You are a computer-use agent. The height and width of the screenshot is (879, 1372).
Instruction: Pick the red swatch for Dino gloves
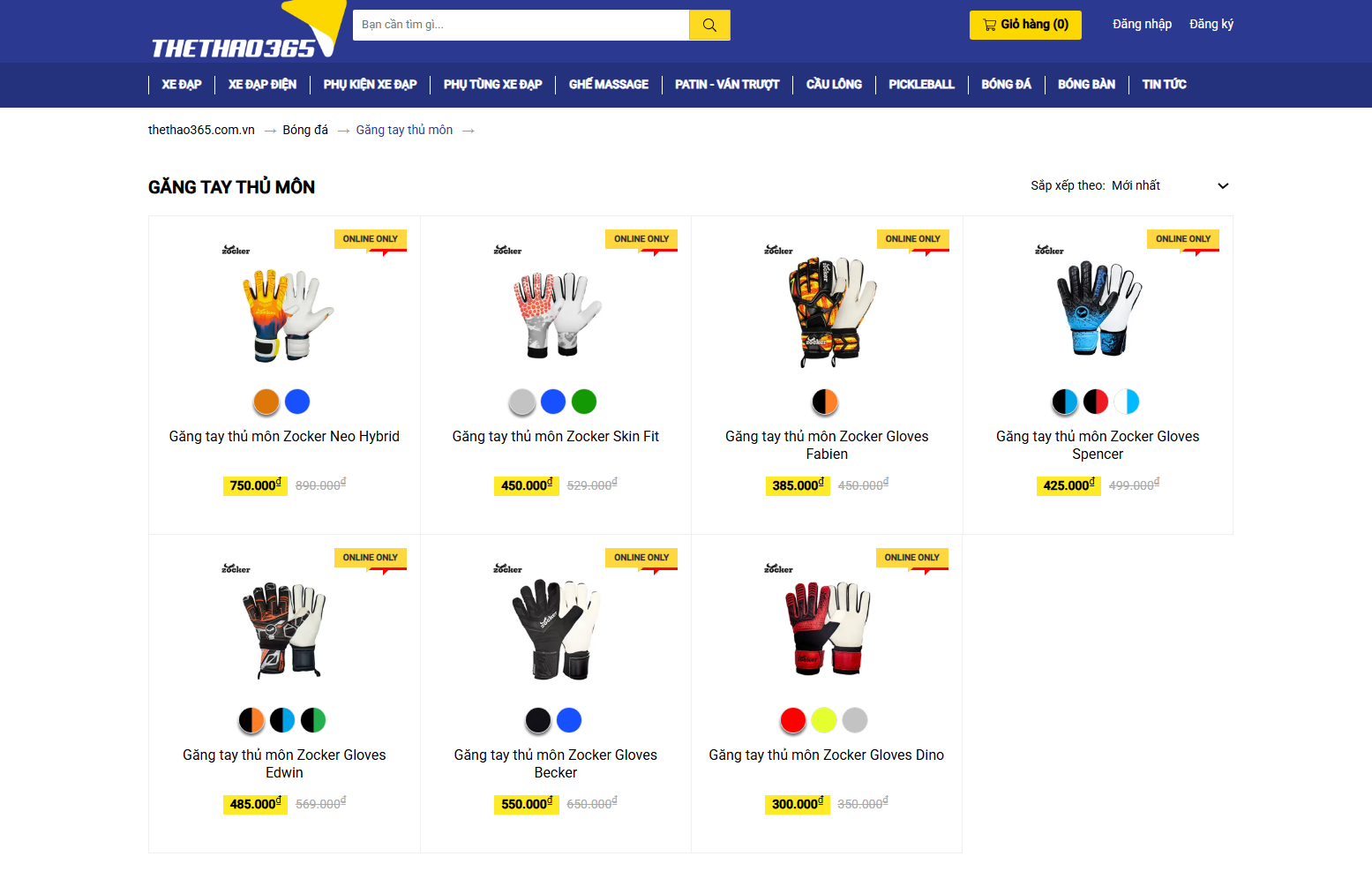793,720
